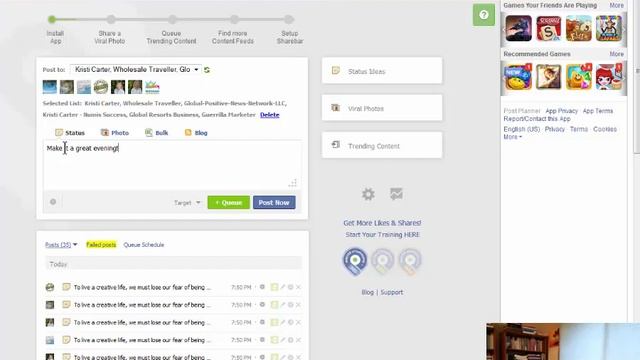Open the Cookies footer link
Image resolution: width=640 pixels, height=360 pixels.
[605, 129]
